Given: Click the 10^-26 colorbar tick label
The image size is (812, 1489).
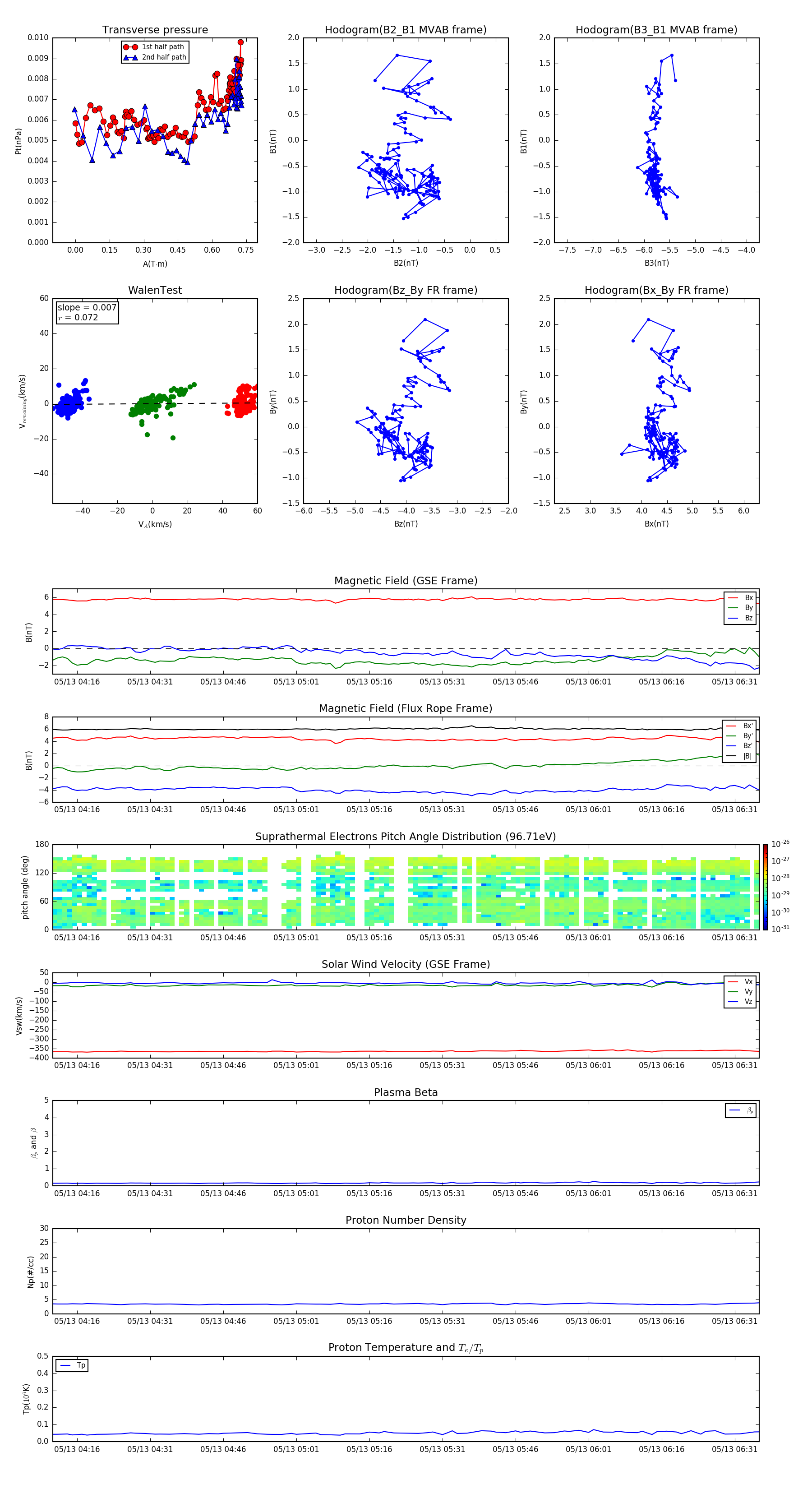Looking at the screenshot, I should tap(780, 844).
